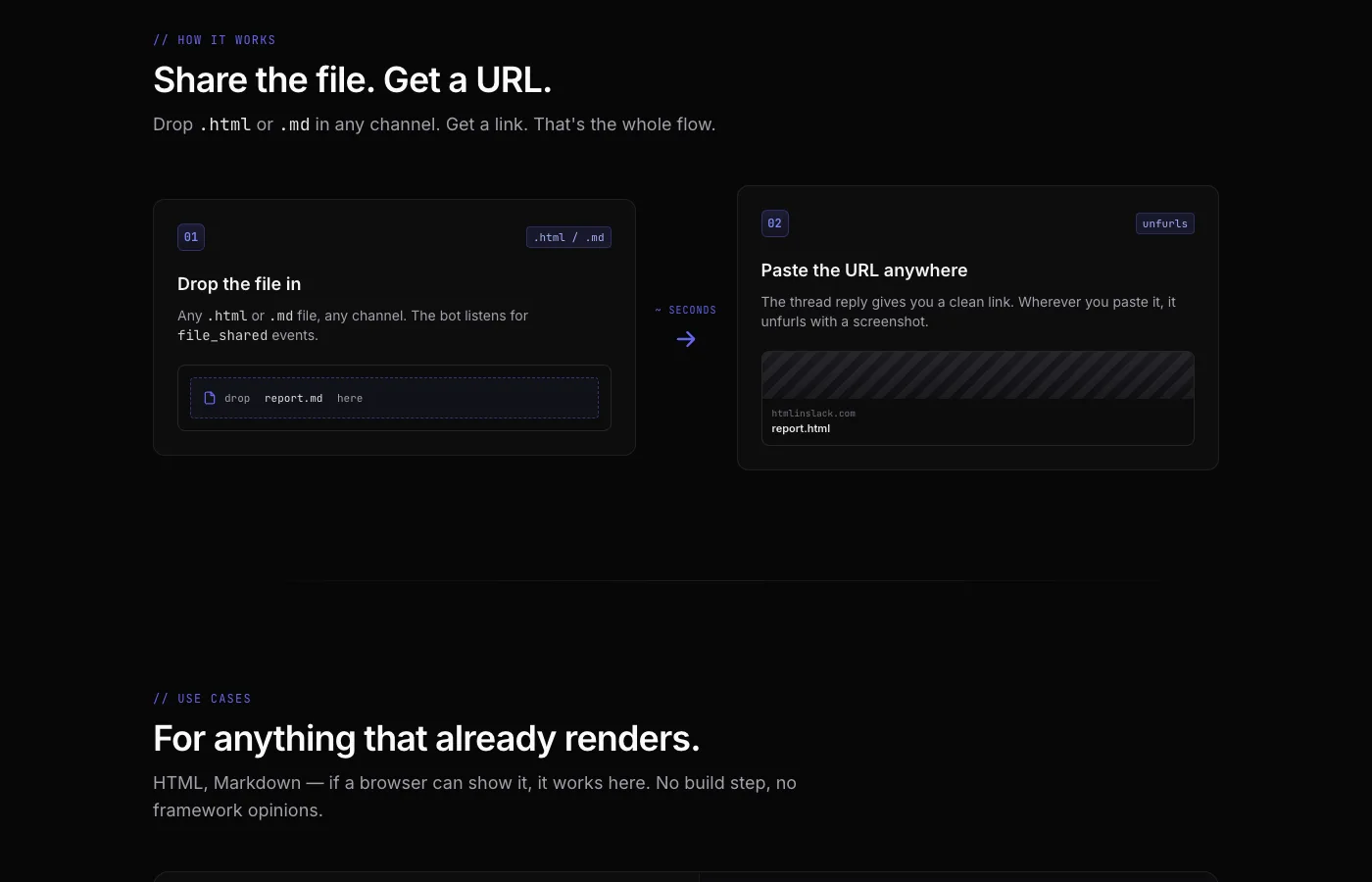Click the // USE CASES label

click(x=202, y=699)
